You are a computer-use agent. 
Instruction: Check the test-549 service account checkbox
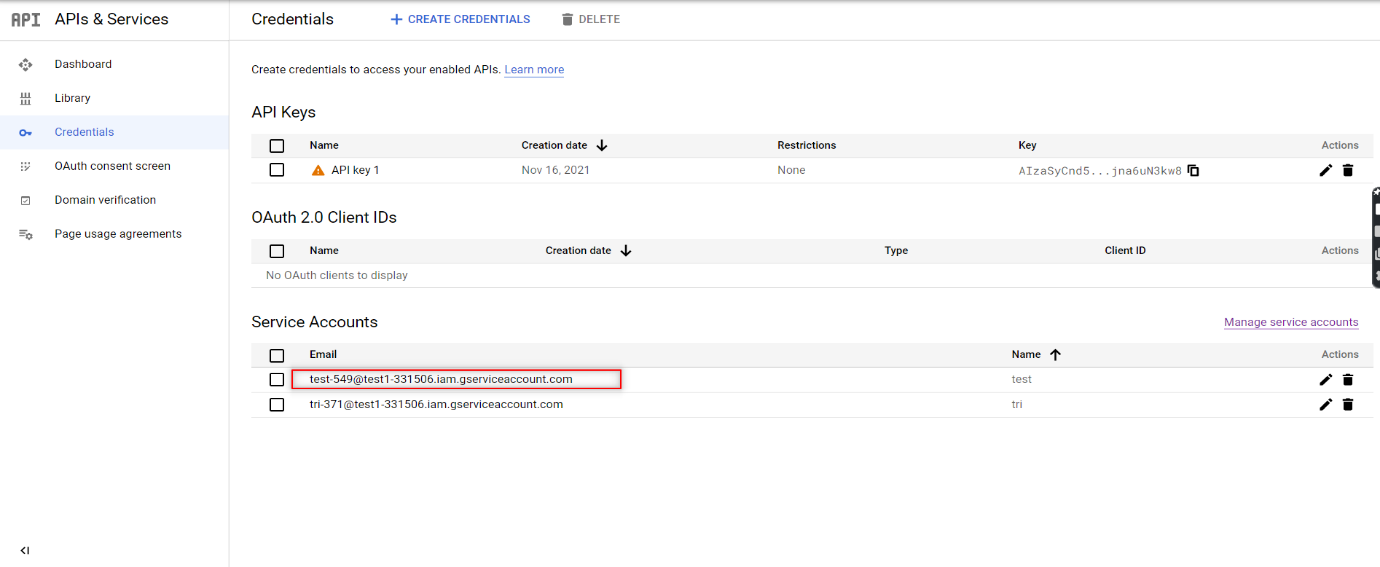tap(277, 380)
